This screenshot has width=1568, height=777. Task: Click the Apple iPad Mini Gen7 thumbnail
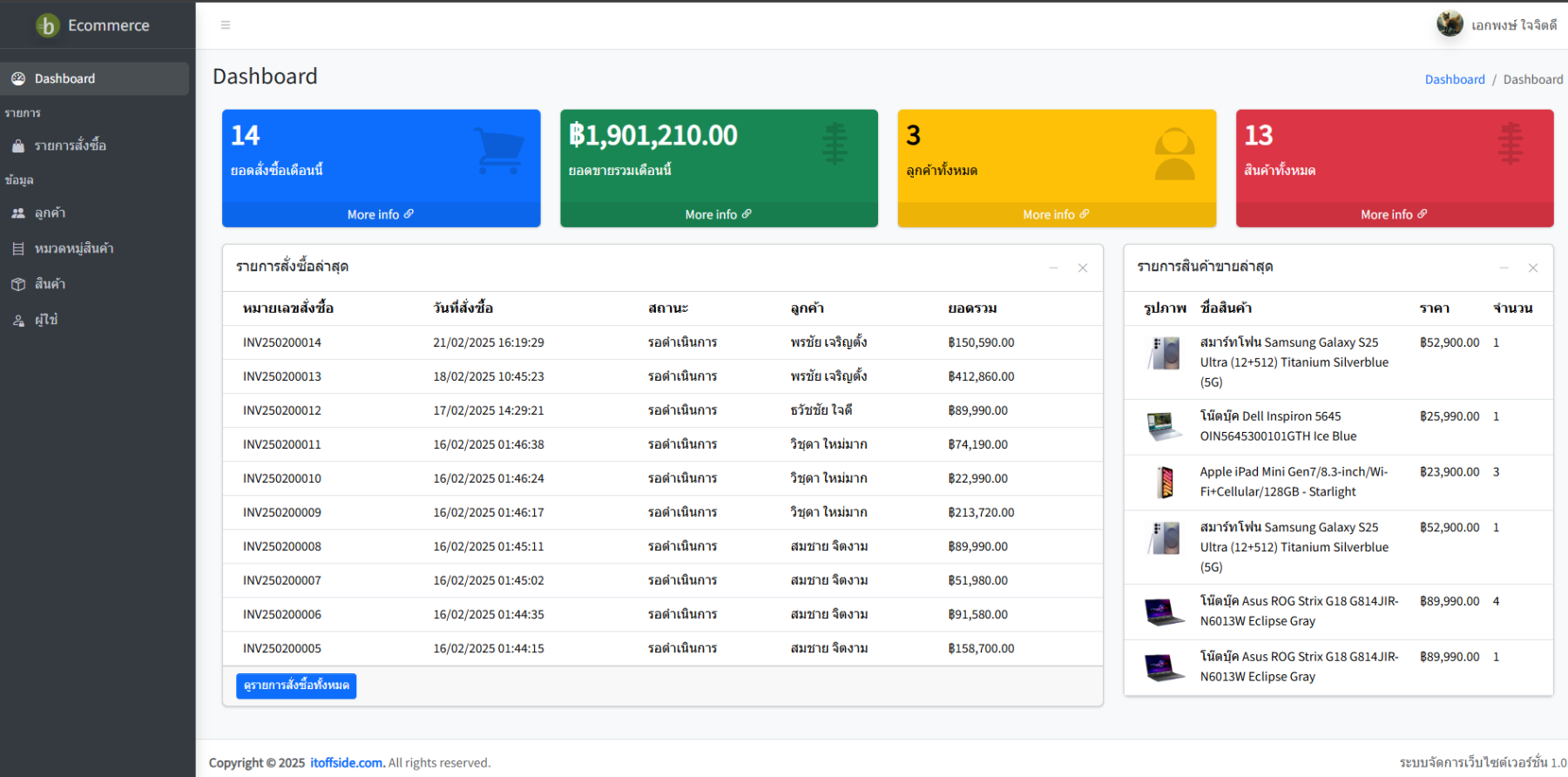coord(1165,482)
